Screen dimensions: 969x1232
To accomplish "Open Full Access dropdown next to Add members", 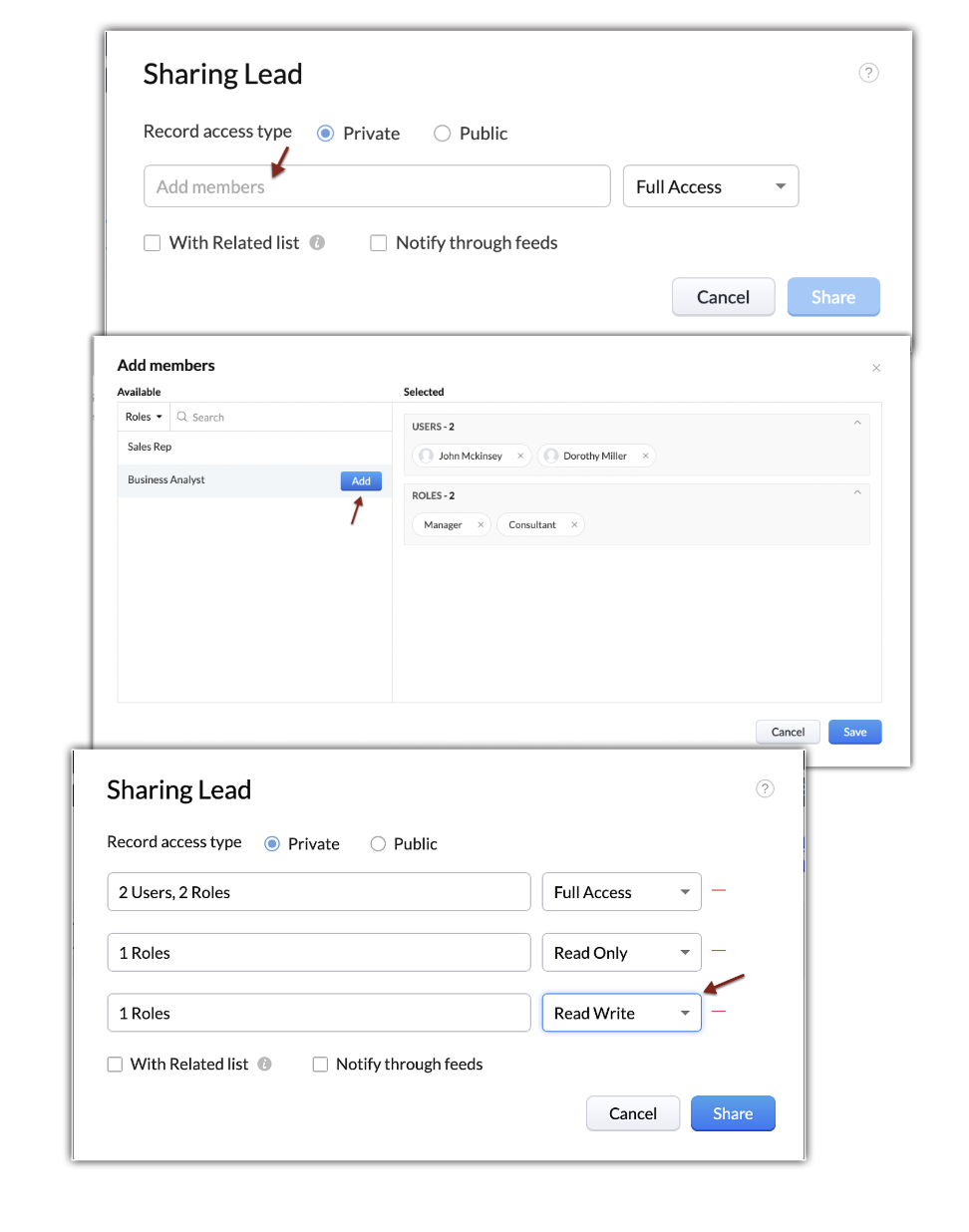I will [710, 186].
